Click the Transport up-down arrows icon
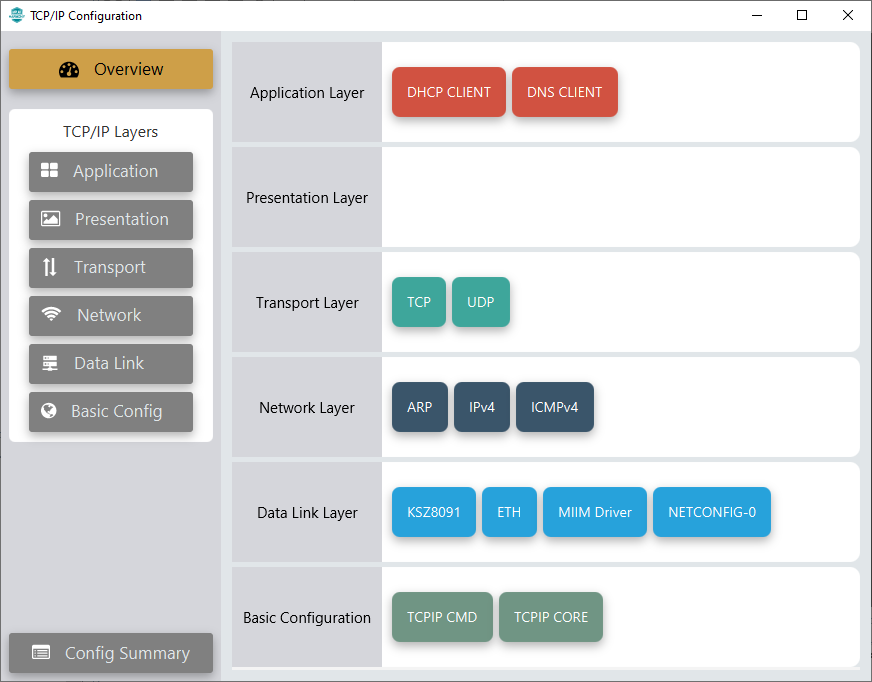This screenshot has width=872, height=682. tap(49, 267)
